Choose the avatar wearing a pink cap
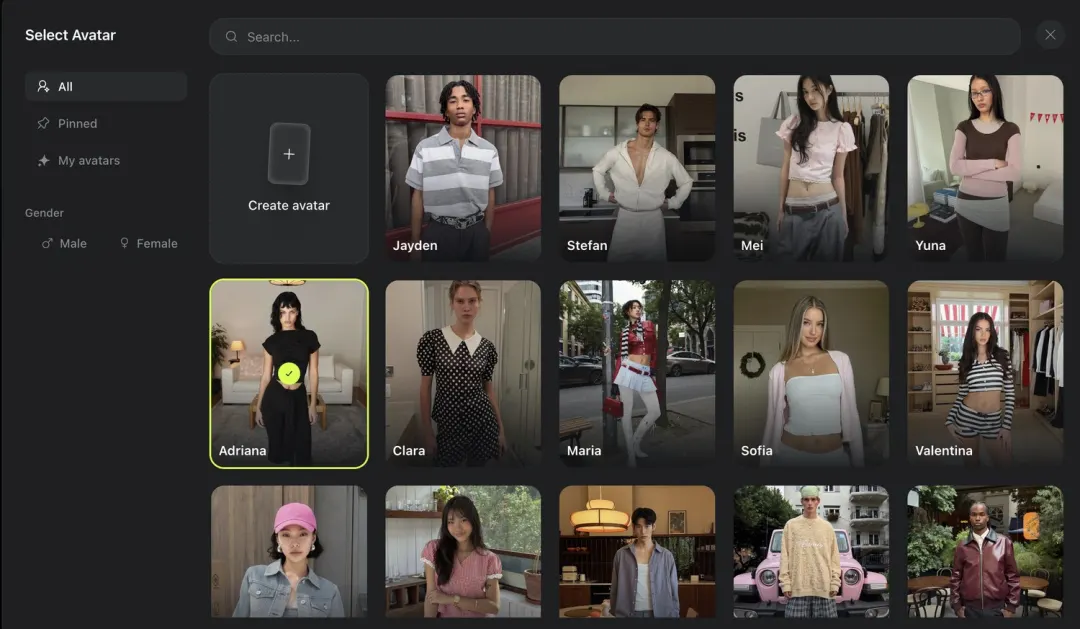Image resolution: width=1080 pixels, height=629 pixels. 289,551
